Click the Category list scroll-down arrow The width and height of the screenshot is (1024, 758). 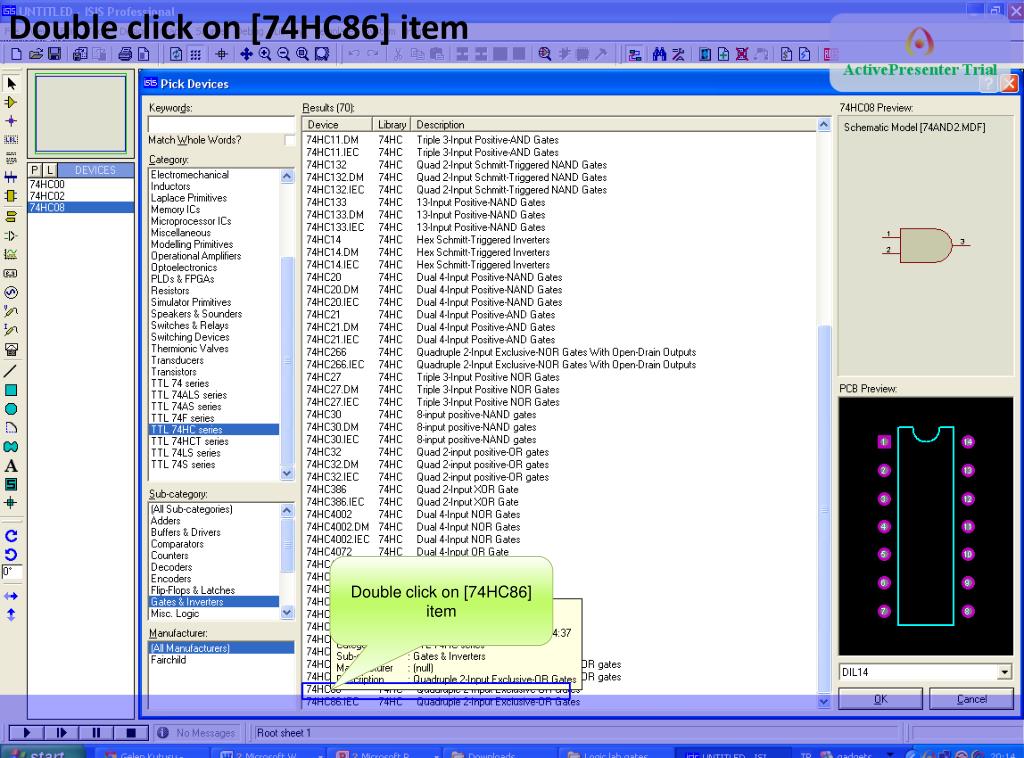(287, 473)
